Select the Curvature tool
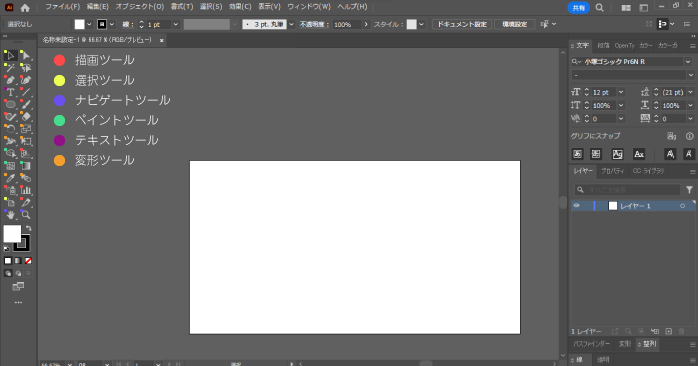The image size is (698, 366). pyautogui.click(x=26, y=80)
